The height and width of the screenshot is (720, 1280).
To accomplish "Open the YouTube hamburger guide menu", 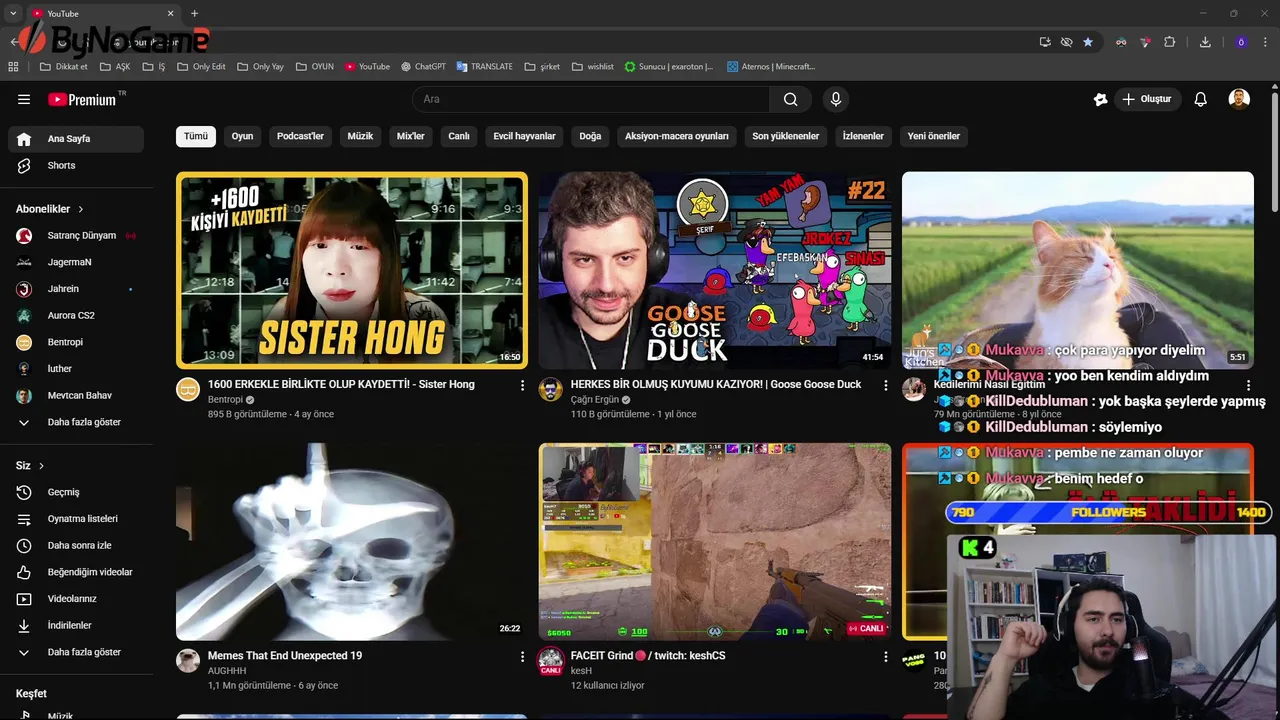I will pos(24,99).
